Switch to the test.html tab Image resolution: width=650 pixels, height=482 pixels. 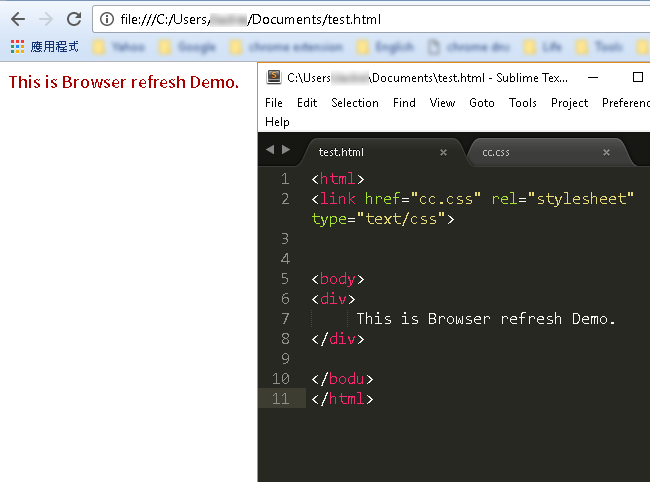tap(341, 152)
